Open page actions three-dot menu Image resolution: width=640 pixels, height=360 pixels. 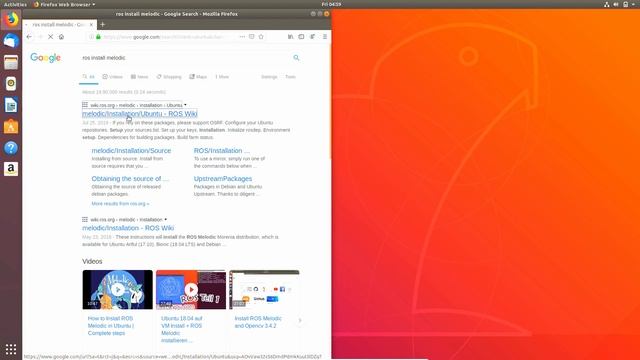coord(242,37)
